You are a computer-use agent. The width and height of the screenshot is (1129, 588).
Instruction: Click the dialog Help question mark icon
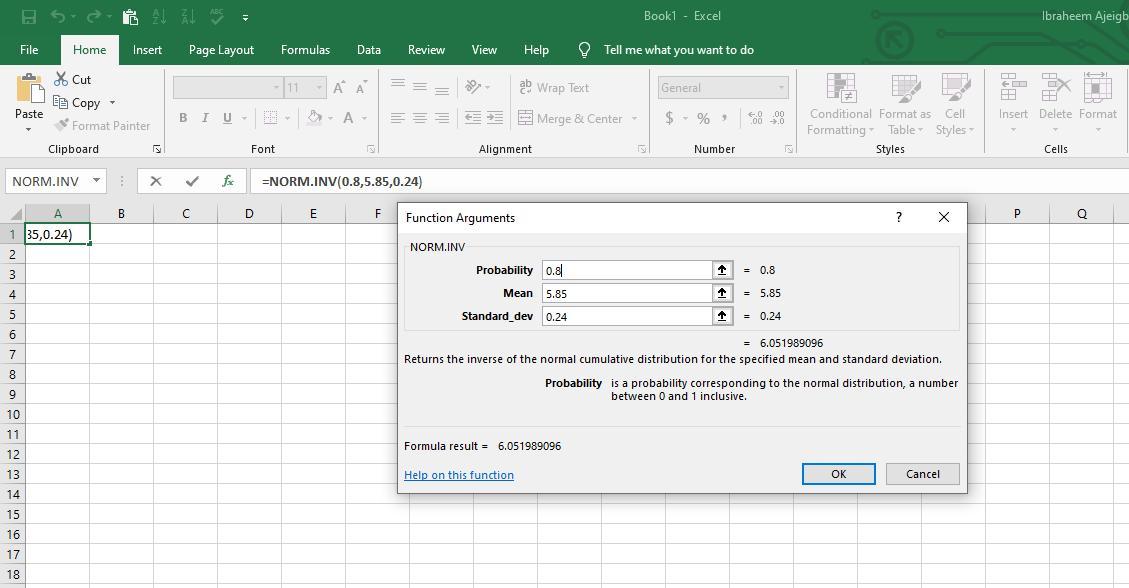(x=898, y=217)
